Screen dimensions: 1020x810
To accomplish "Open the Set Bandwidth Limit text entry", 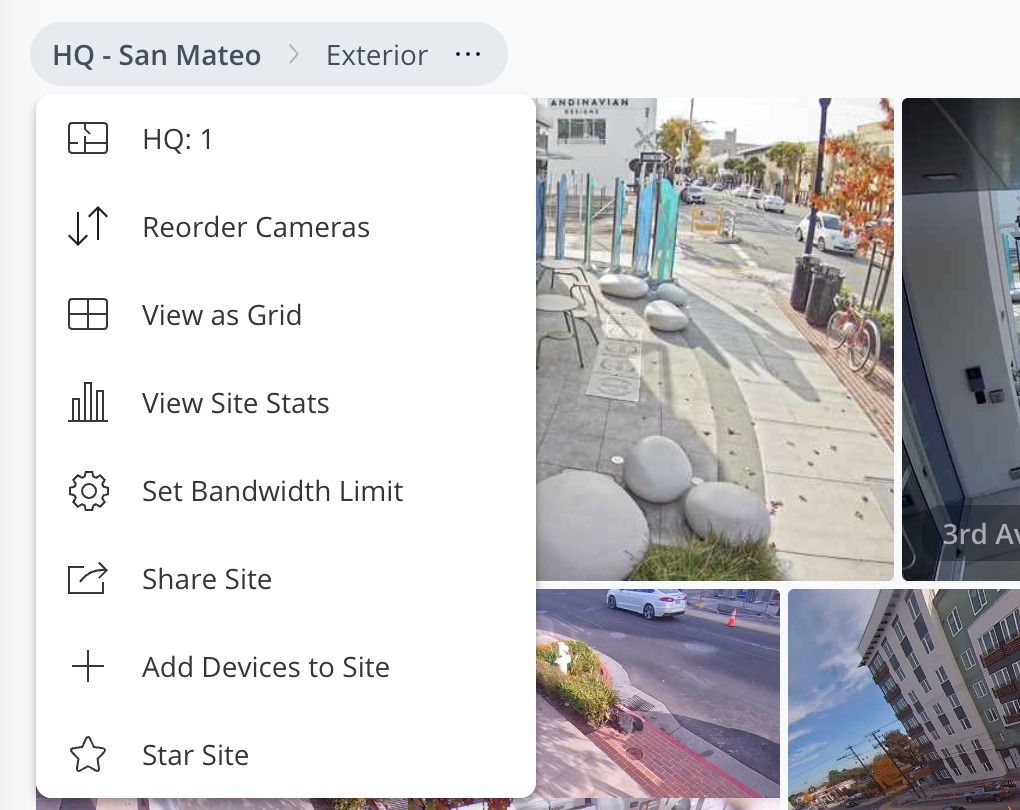I will click(x=272, y=491).
